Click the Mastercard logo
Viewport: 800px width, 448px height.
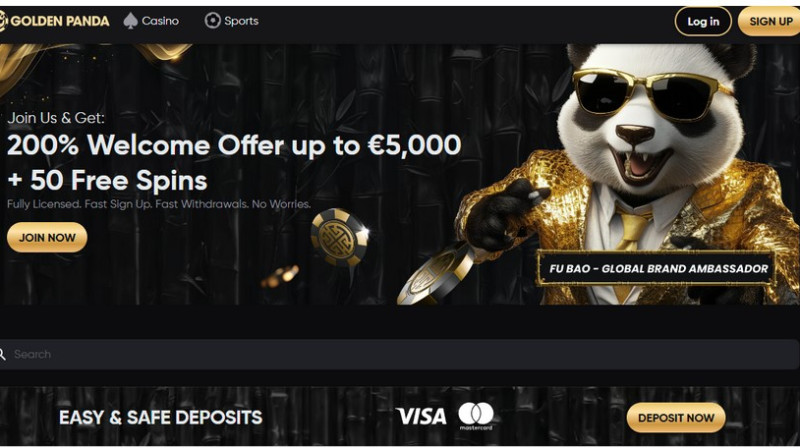[476, 416]
